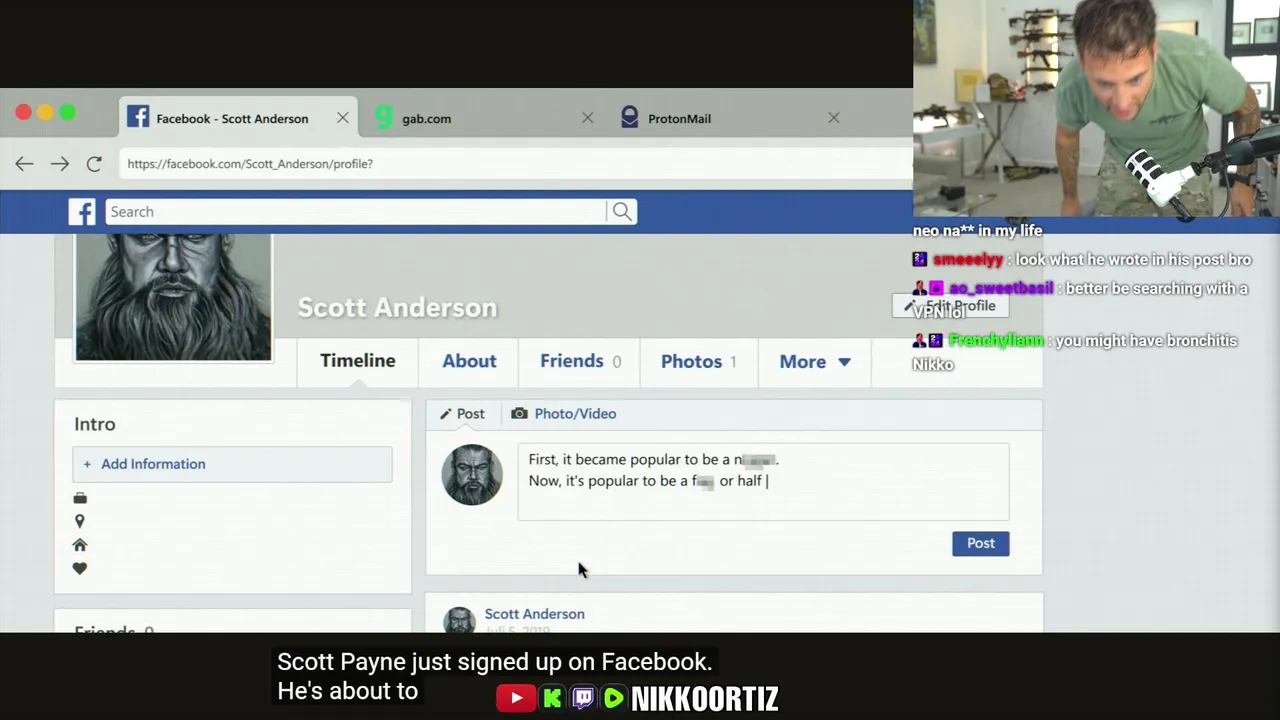Click the yellow macOS minimize light
Viewport: 1280px width, 720px height.
[45, 113]
